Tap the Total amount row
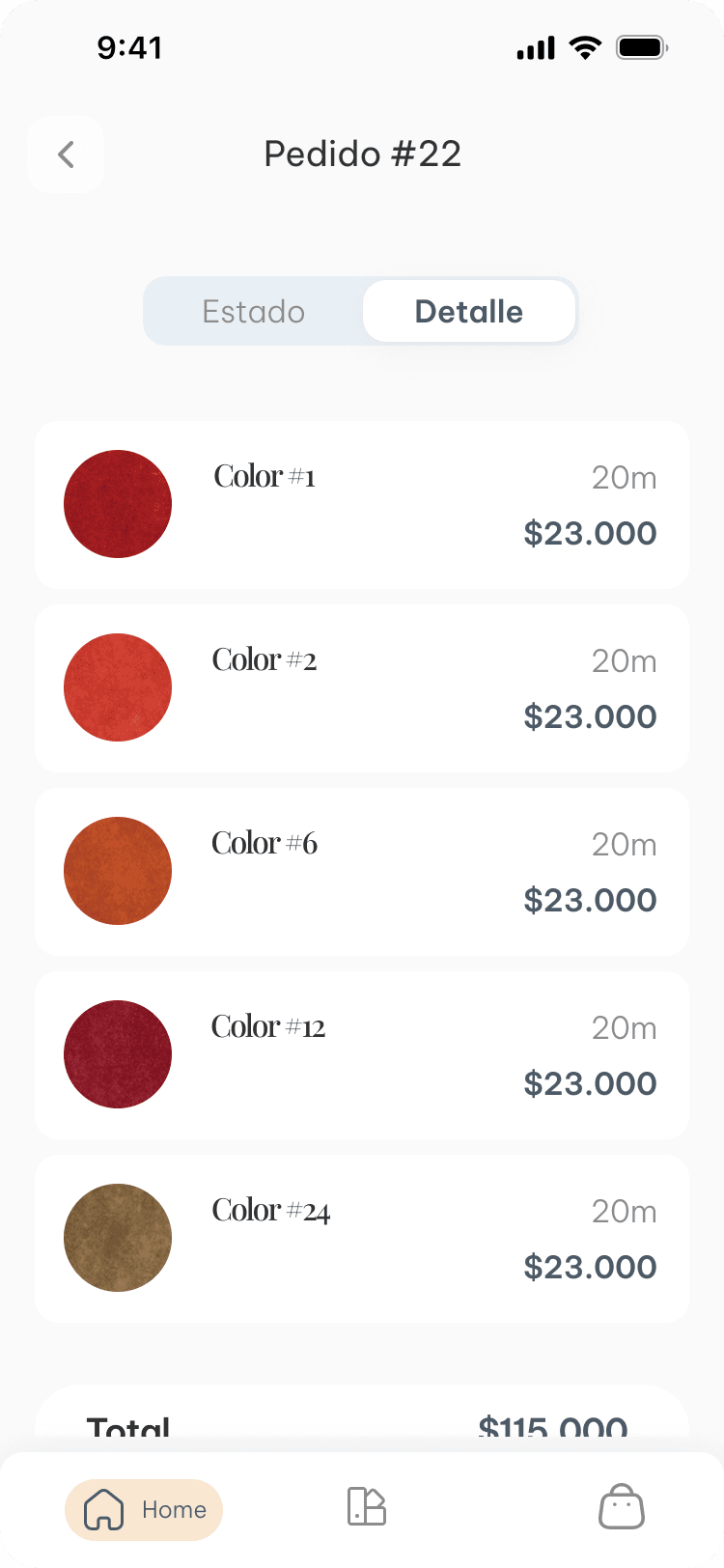 click(x=362, y=1423)
